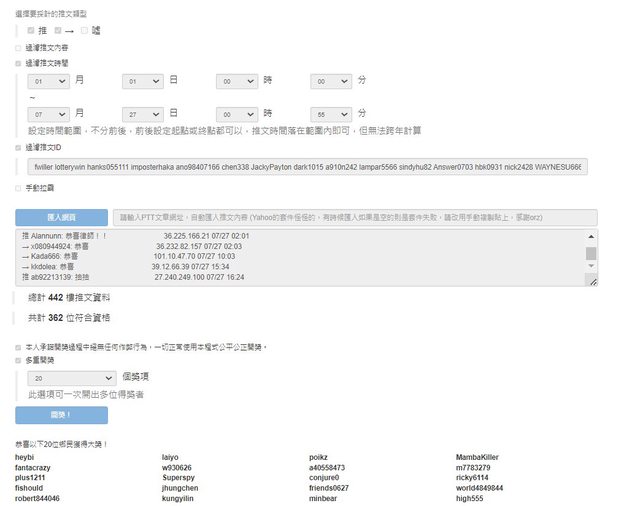The height and width of the screenshot is (506, 640).
Task: Open the start month dropdown
Action: coord(49,82)
